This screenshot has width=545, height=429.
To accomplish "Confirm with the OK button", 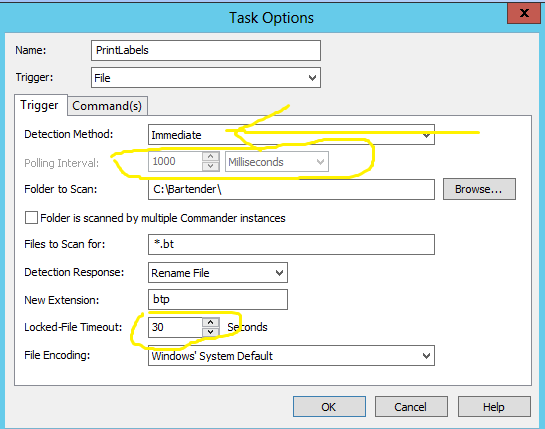I will (329, 406).
